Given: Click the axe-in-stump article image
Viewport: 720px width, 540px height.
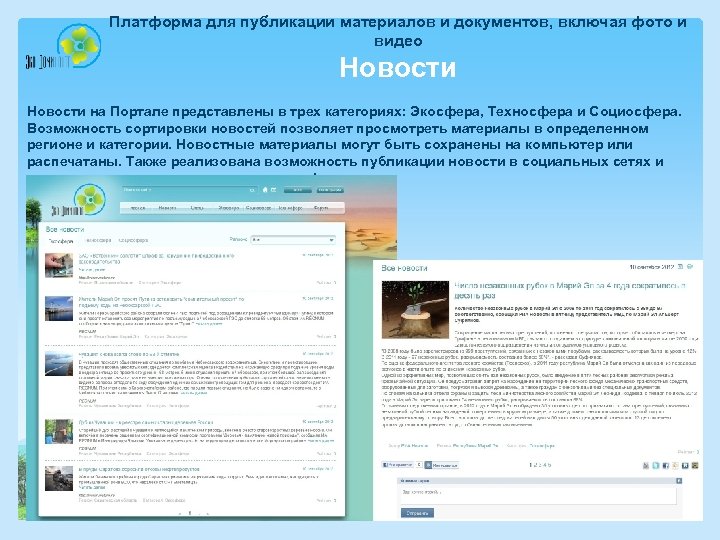Looking at the screenshot, I should [415, 310].
